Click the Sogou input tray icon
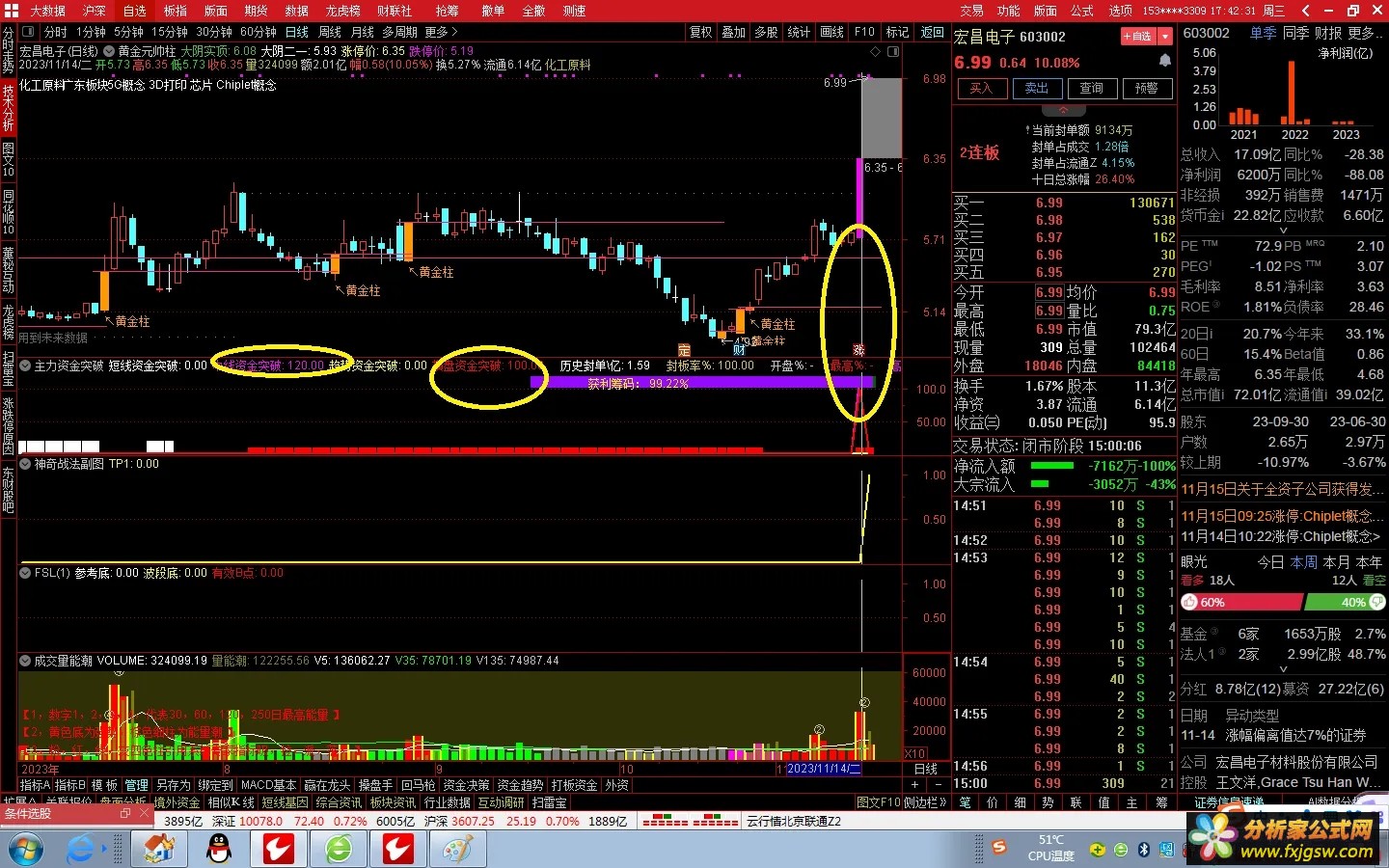Image resolution: width=1389 pixels, height=868 pixels. point(999,847)
